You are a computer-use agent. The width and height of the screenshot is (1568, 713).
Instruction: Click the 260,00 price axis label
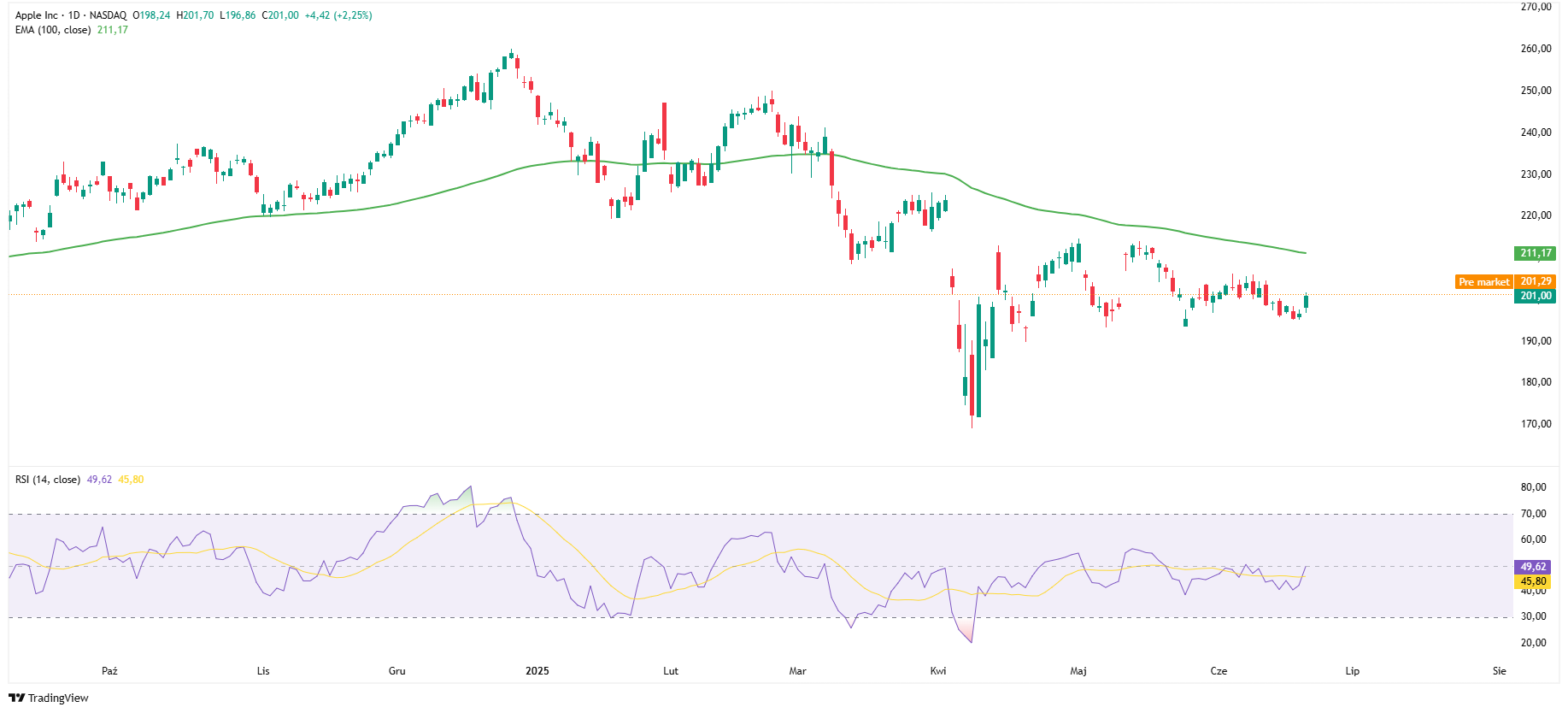coord(1536,49)
